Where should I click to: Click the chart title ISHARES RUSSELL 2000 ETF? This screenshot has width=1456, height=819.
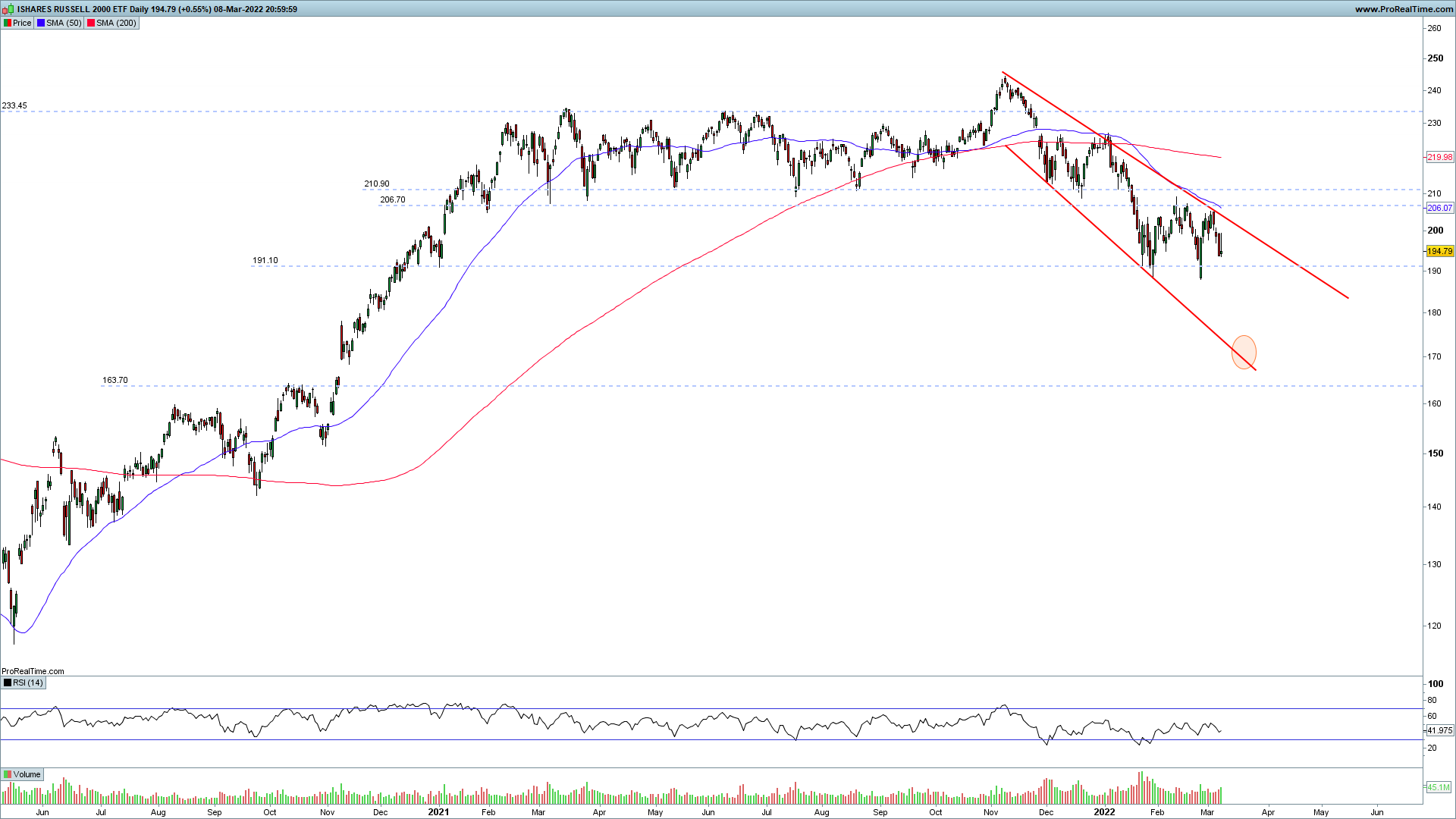click(72, 9)
